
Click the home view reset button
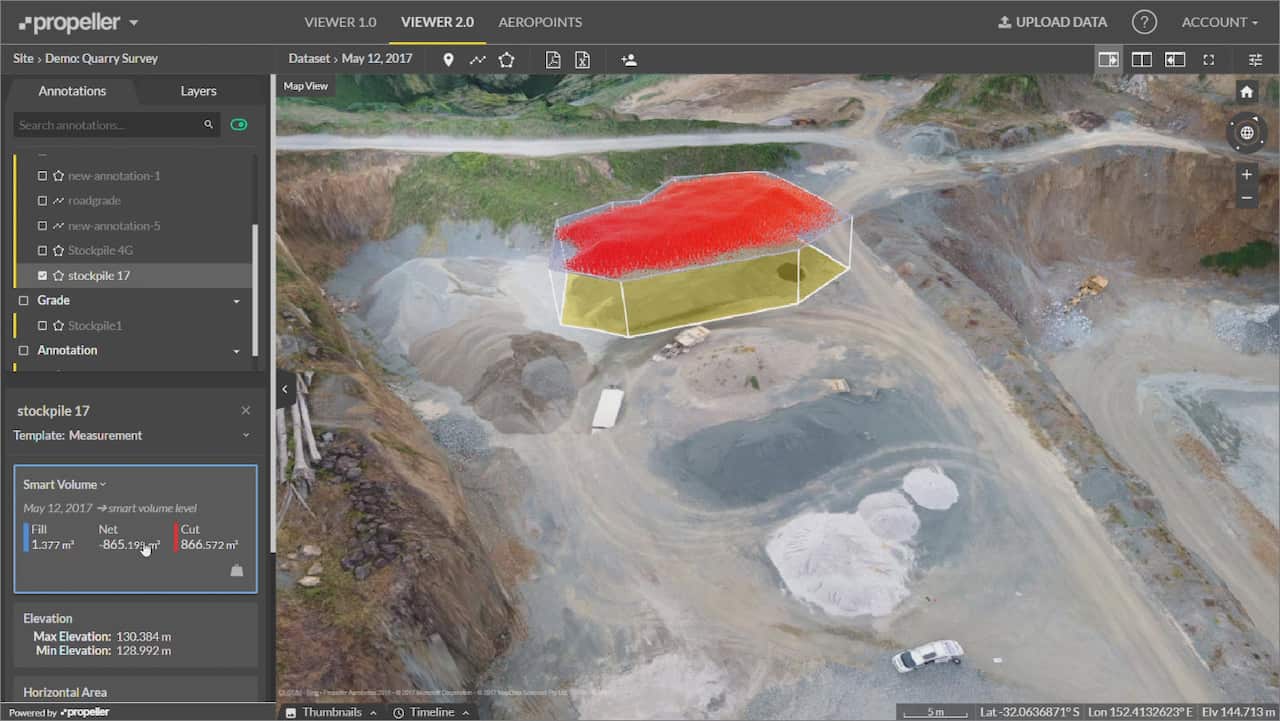pos(1246,92)
